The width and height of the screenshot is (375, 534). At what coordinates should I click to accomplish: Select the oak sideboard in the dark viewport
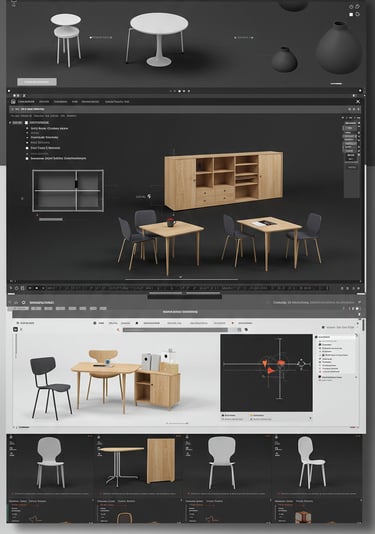point(223,180)
